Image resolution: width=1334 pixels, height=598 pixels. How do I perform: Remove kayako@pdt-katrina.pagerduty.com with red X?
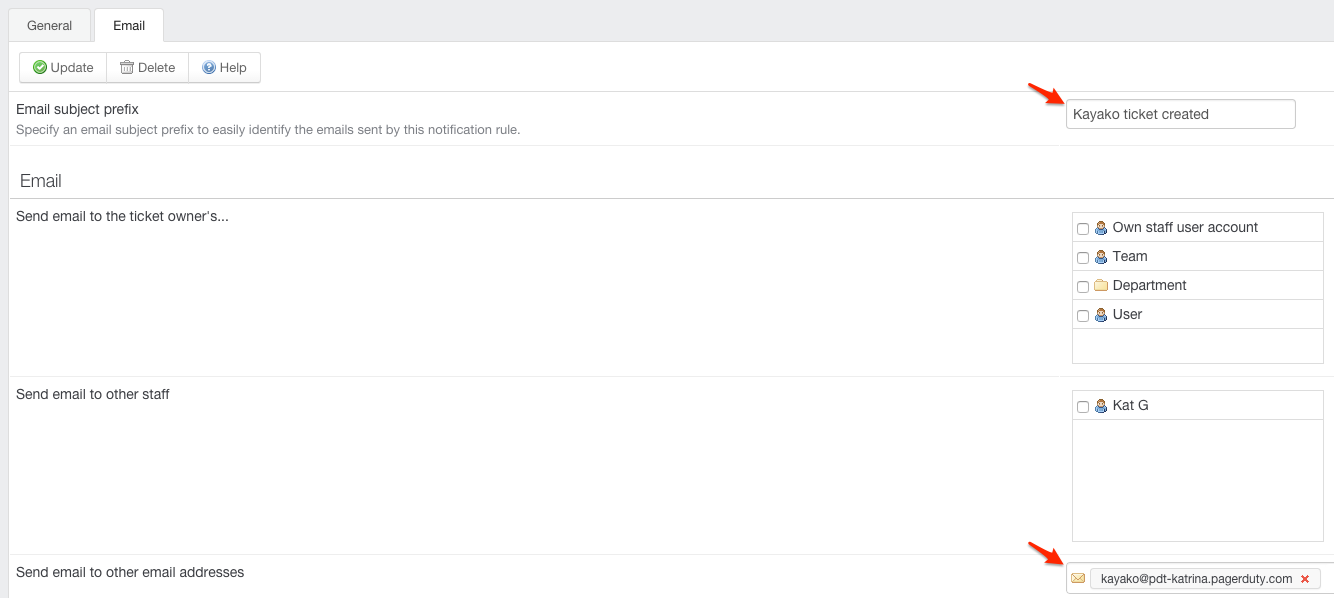point(1305,579)
